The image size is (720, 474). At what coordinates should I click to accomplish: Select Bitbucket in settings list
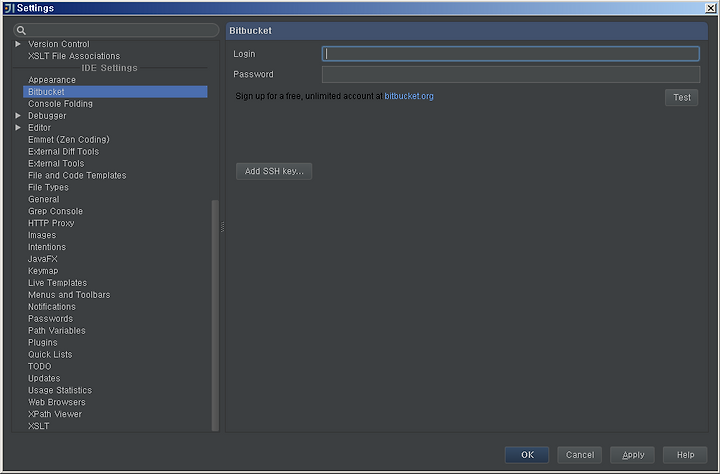tap(115, 92)
